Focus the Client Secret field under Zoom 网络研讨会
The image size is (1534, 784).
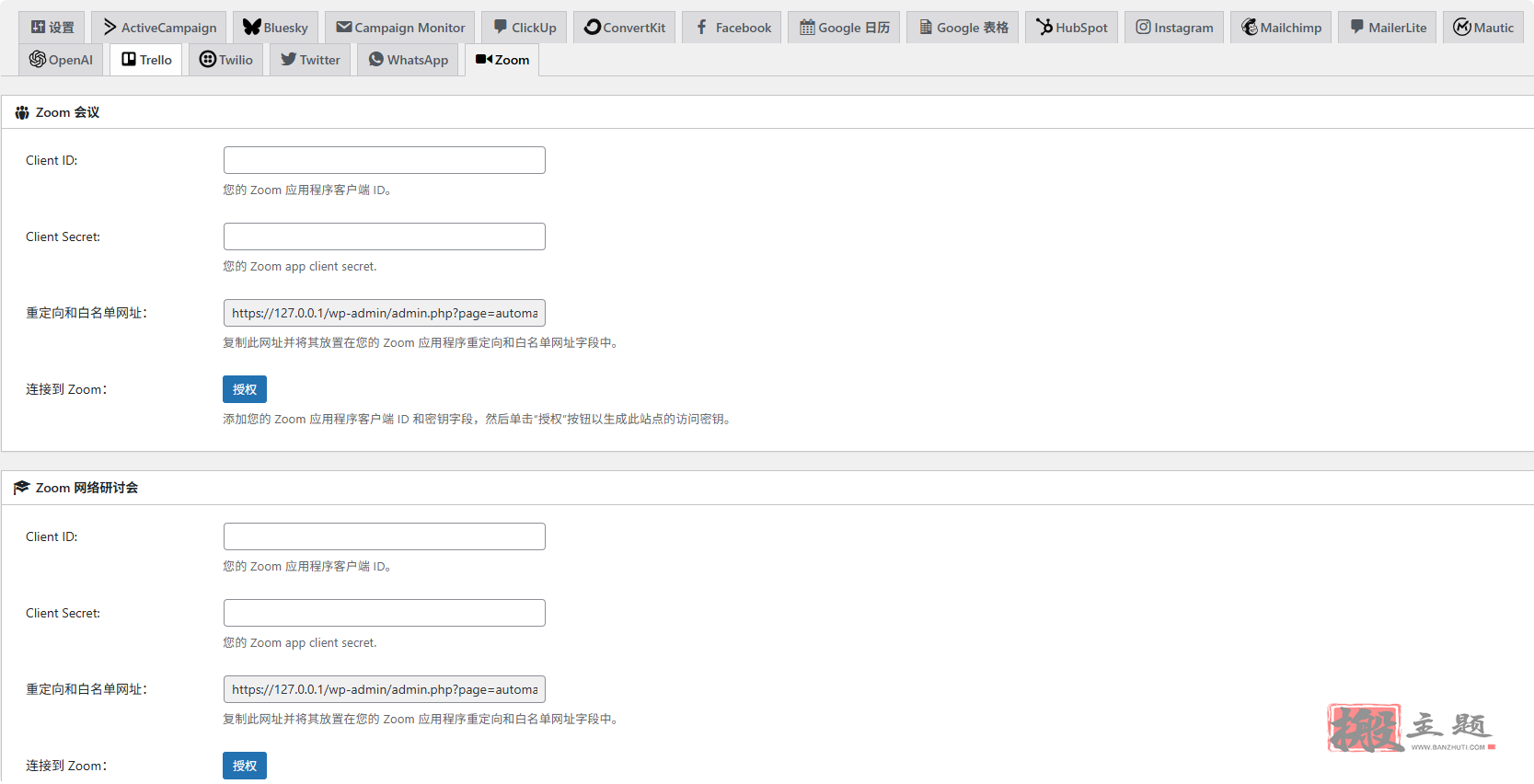385,613
